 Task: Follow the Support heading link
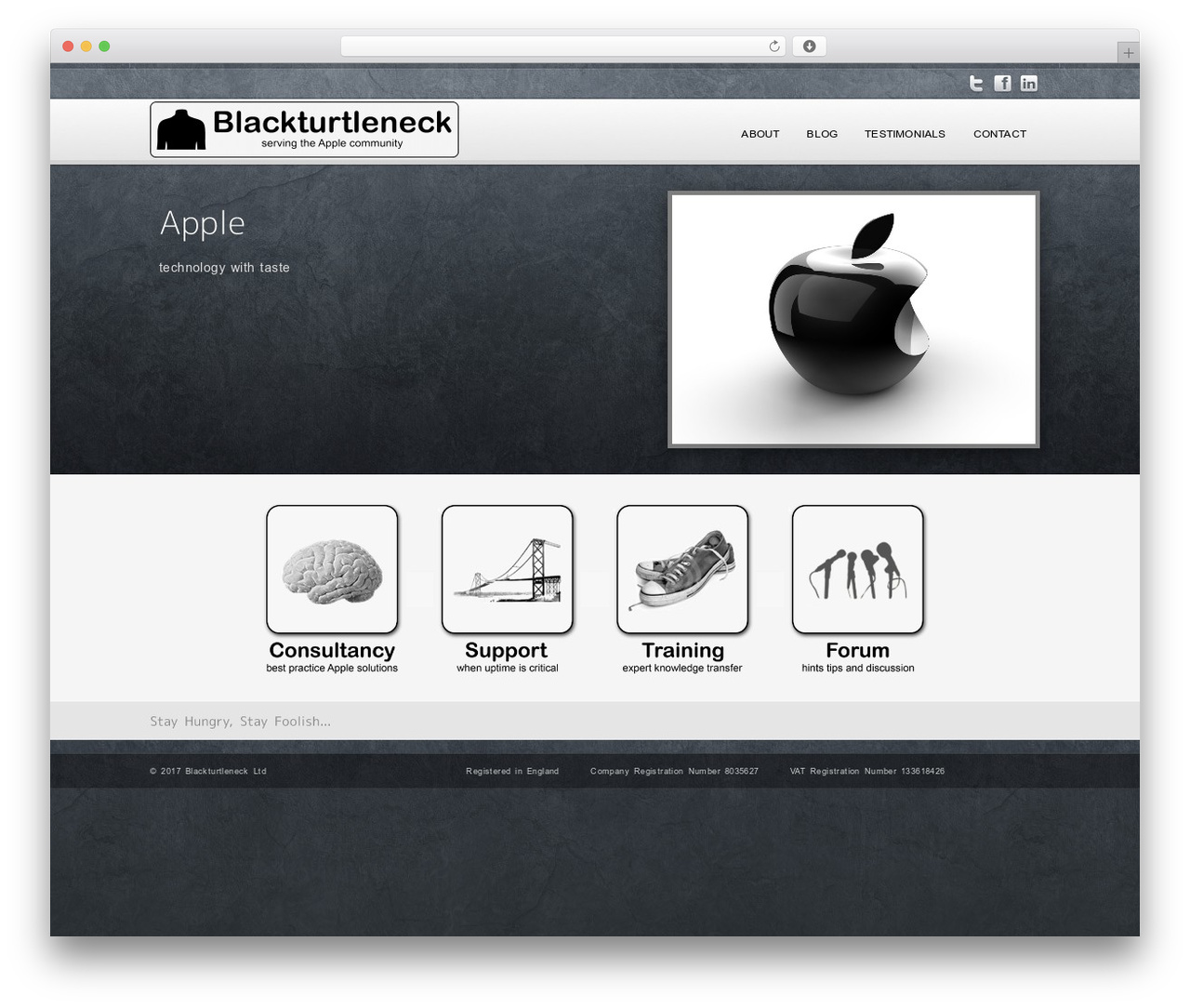(x=507, y=650)
